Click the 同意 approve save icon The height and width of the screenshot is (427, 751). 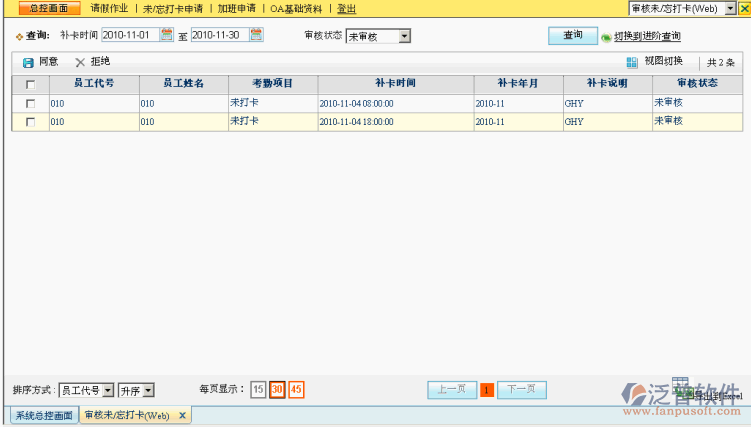pos(28,62)
